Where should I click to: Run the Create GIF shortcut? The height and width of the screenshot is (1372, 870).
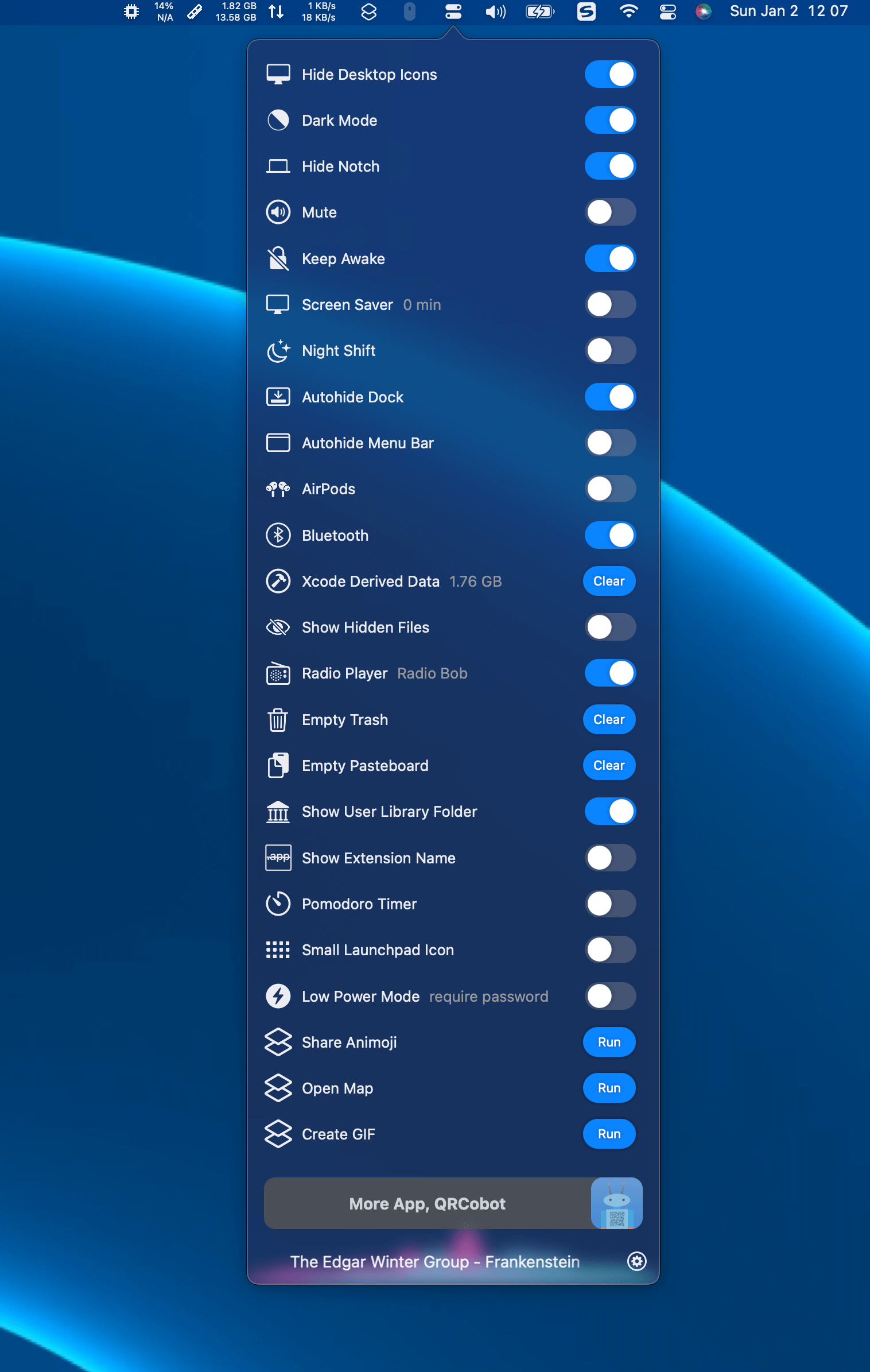(609, 1134)
